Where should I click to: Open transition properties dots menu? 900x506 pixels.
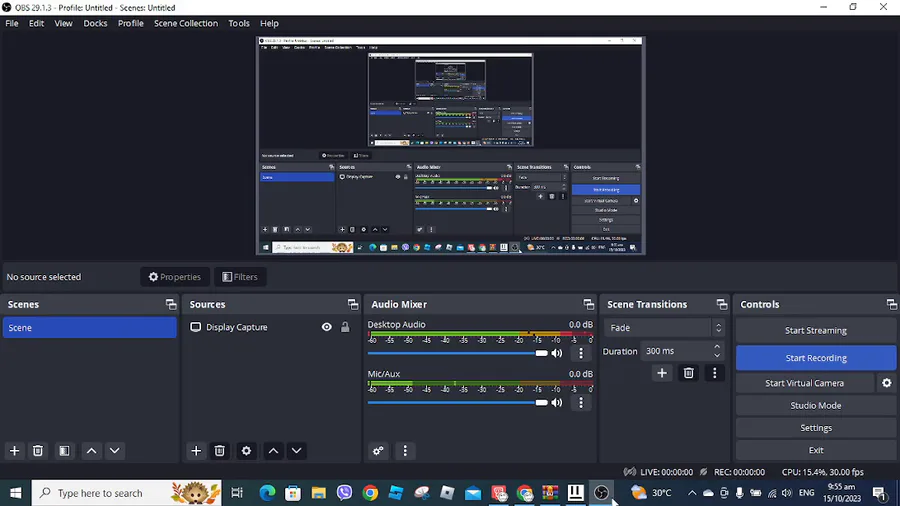(x=715, y=373)
